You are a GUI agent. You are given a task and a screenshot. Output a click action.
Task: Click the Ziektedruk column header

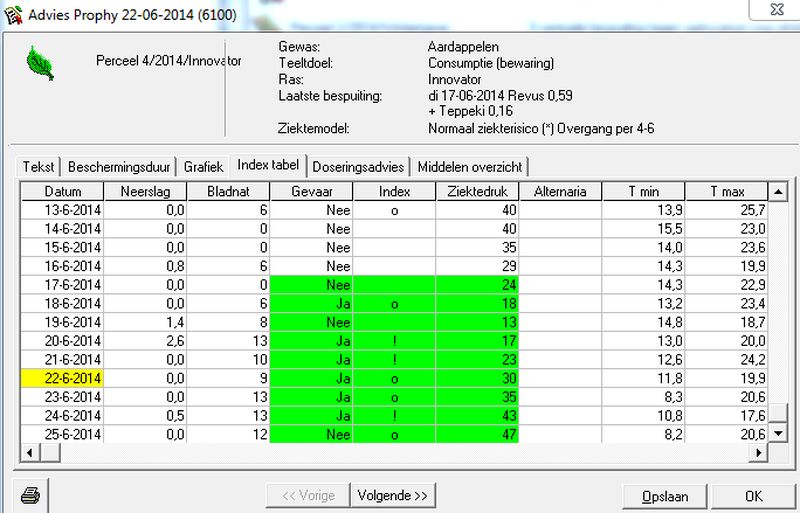478,191
